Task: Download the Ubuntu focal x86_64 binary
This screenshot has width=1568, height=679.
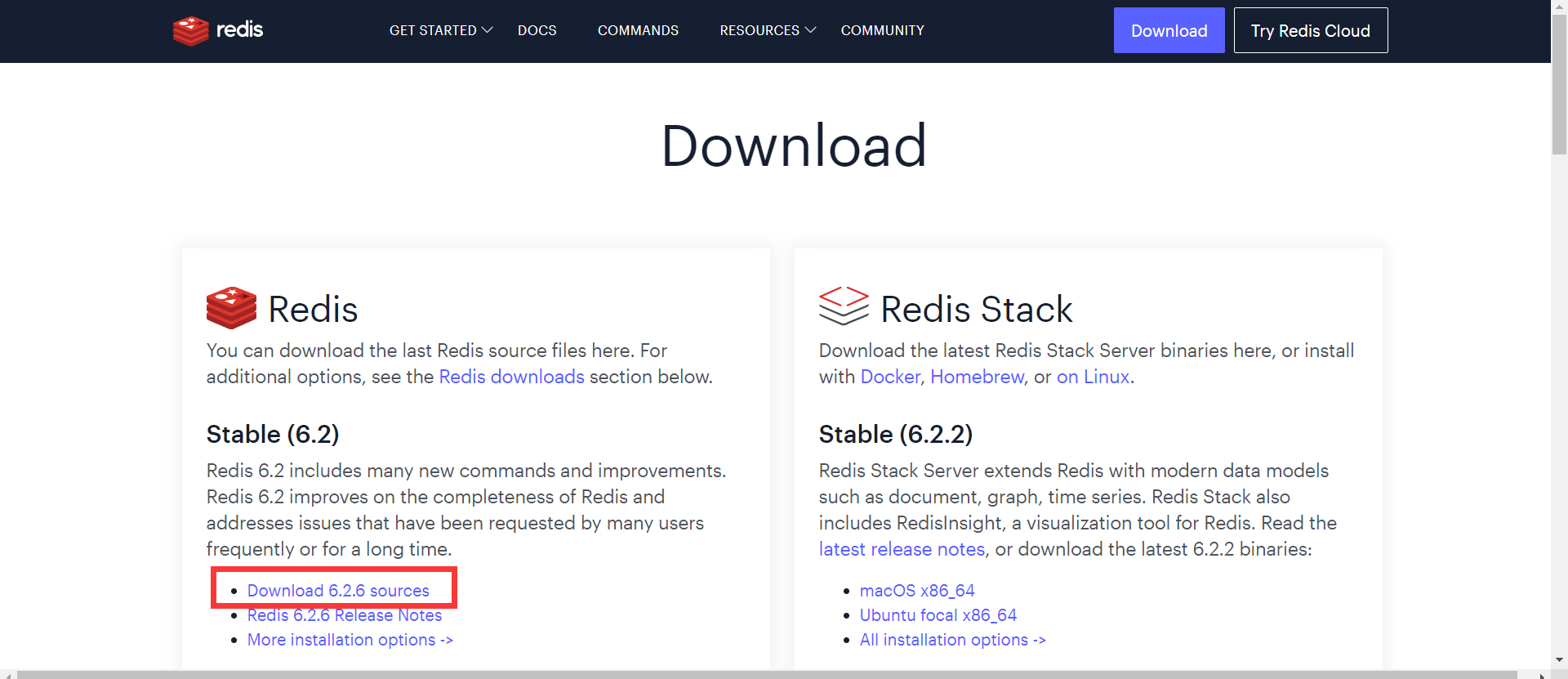Action: click(x=938, y=615)
